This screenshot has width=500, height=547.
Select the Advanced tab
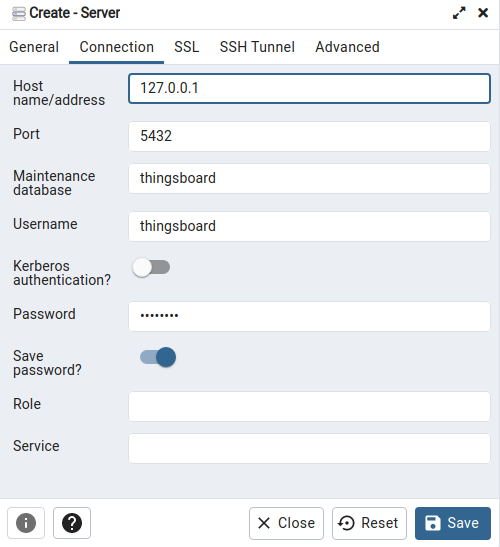pos(347,47)
